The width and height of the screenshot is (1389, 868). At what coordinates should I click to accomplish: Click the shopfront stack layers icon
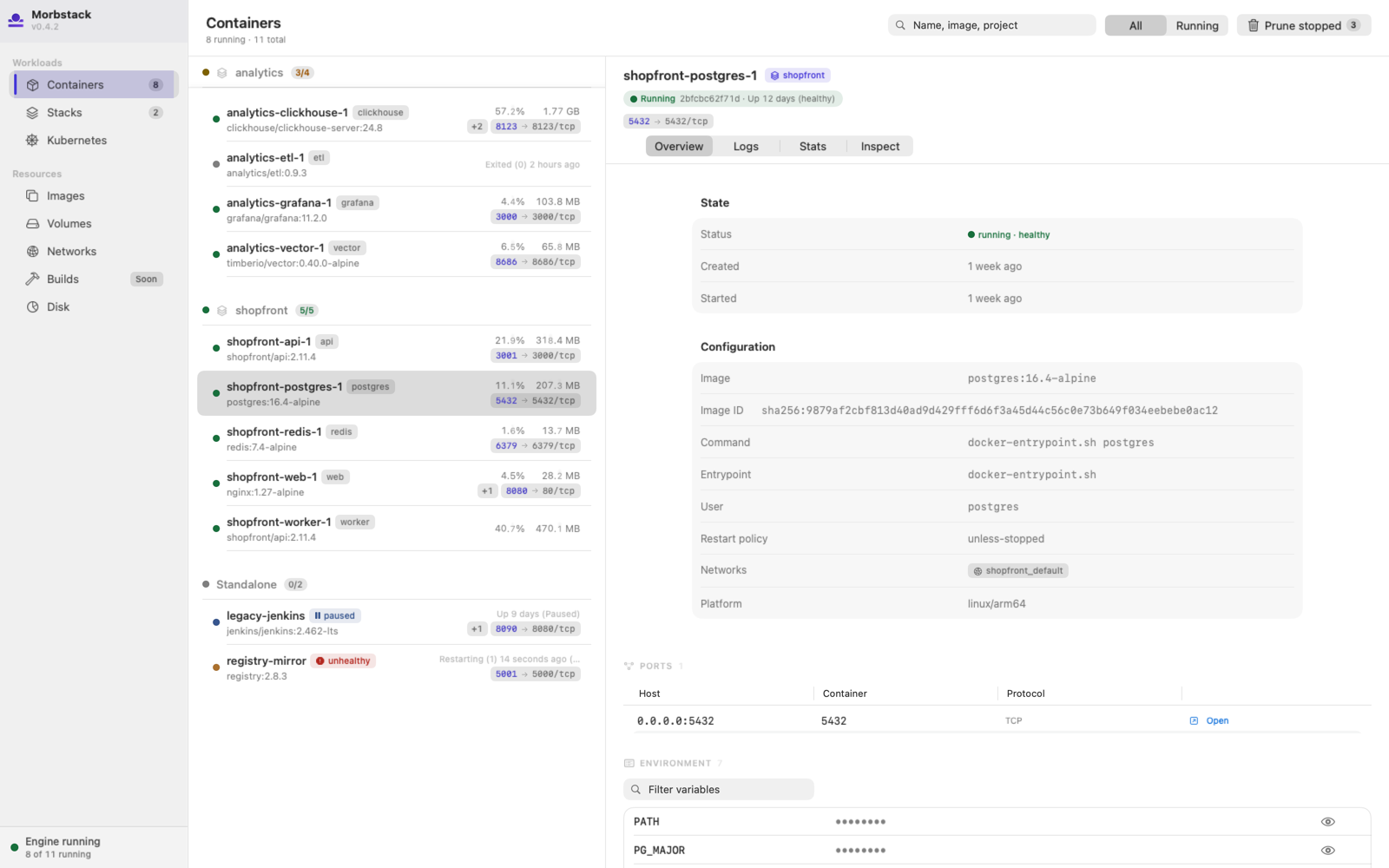222,311
